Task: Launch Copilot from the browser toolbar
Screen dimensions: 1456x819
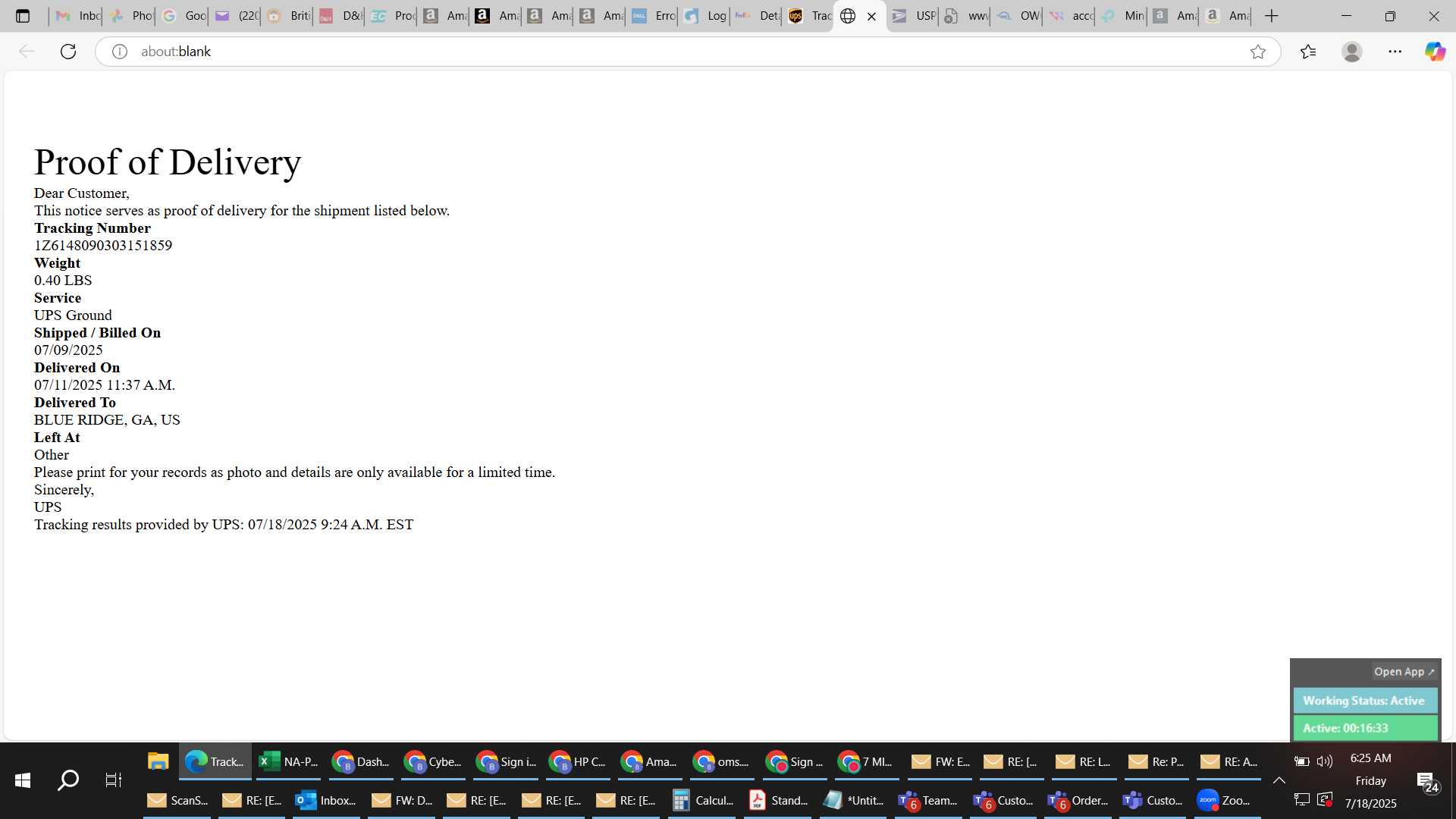Action: (x=1435, y=52)
